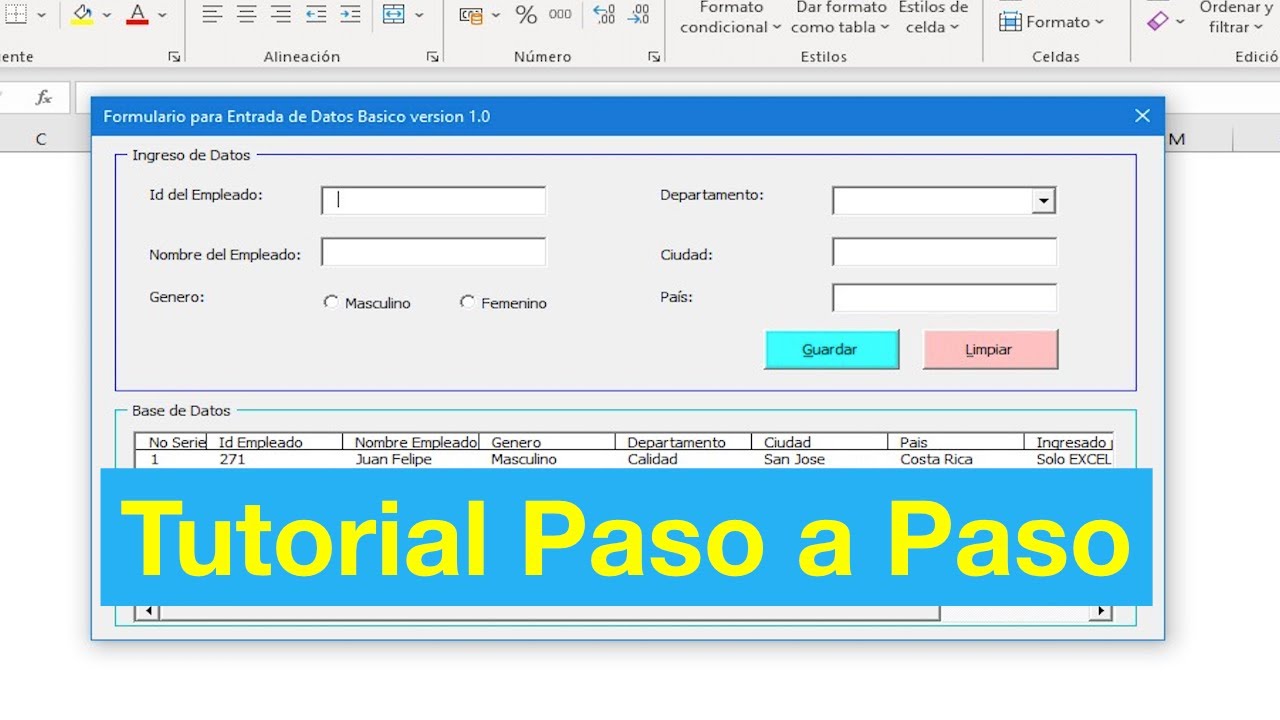Click the eraser Borrar icon

1158,20
